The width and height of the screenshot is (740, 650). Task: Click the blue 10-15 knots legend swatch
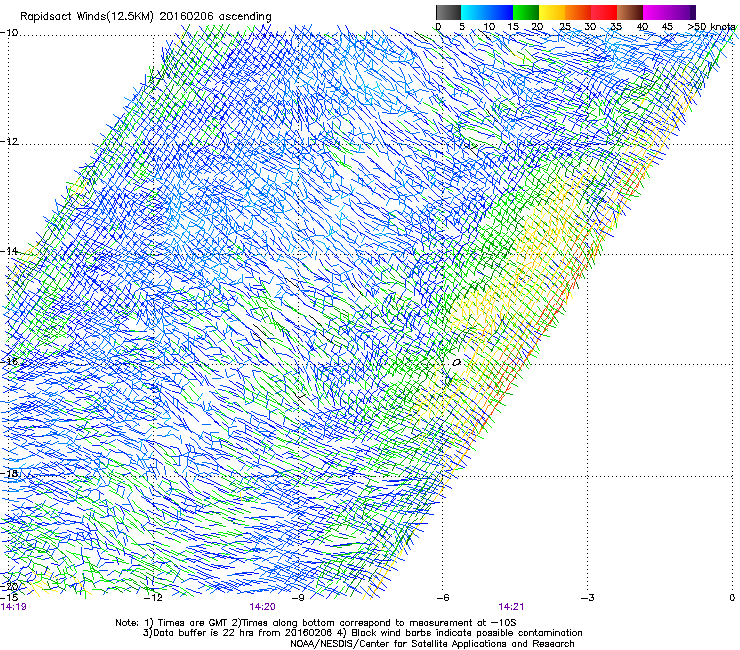(x=500, y=12)
